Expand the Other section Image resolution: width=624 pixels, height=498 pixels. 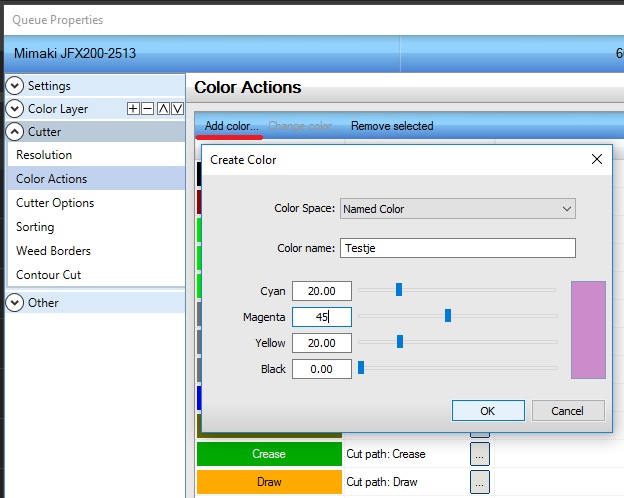[15, 303]
